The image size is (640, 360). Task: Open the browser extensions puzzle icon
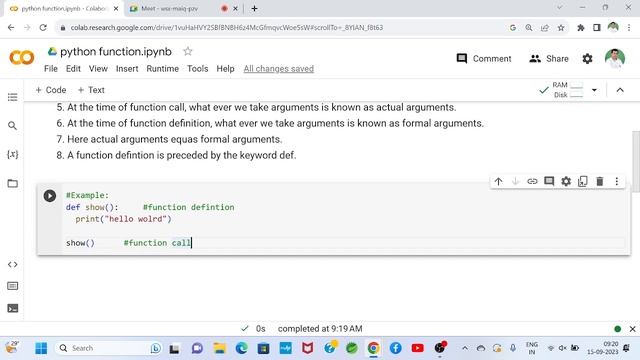click(581, 28)
